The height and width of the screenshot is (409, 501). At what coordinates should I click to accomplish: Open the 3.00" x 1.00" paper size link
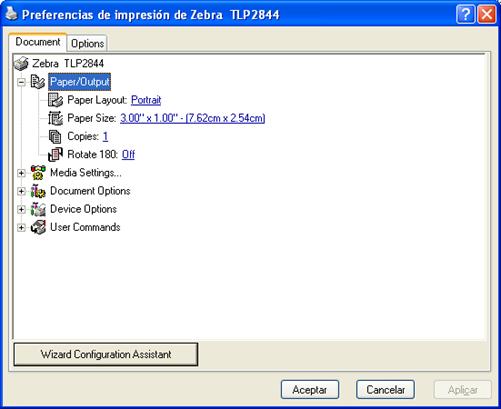pyautogui.click(x=193, y=118)
